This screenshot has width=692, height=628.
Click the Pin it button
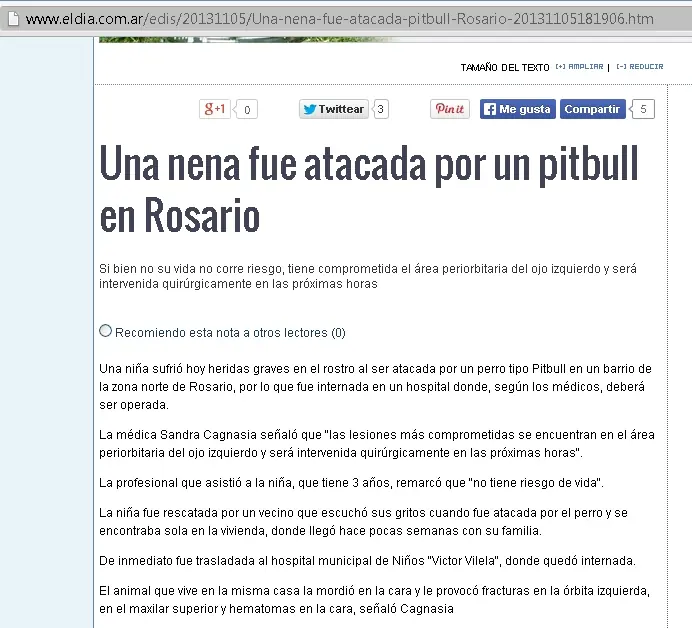pos(450,109)
